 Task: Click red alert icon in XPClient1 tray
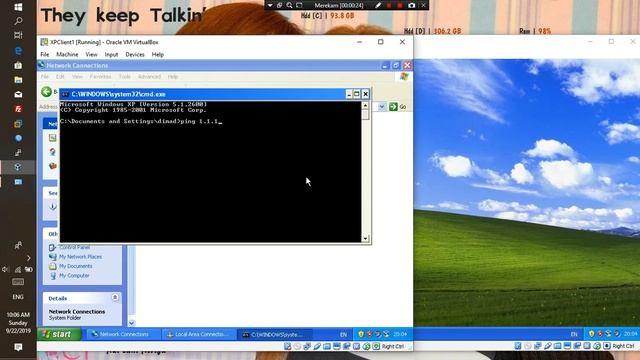(369, 334)
